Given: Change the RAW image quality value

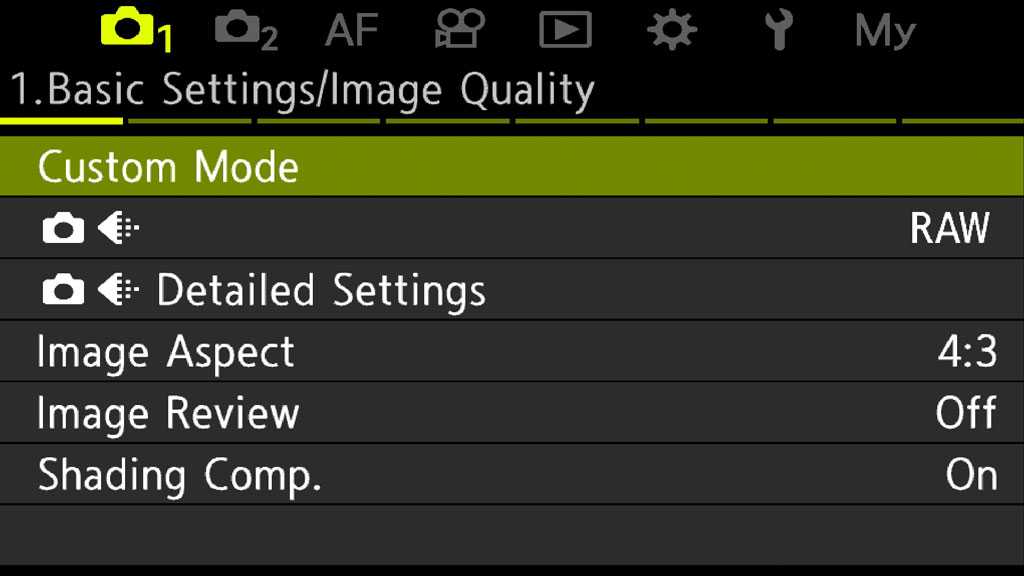Looking at the screenshot, I should coord(949,229).
